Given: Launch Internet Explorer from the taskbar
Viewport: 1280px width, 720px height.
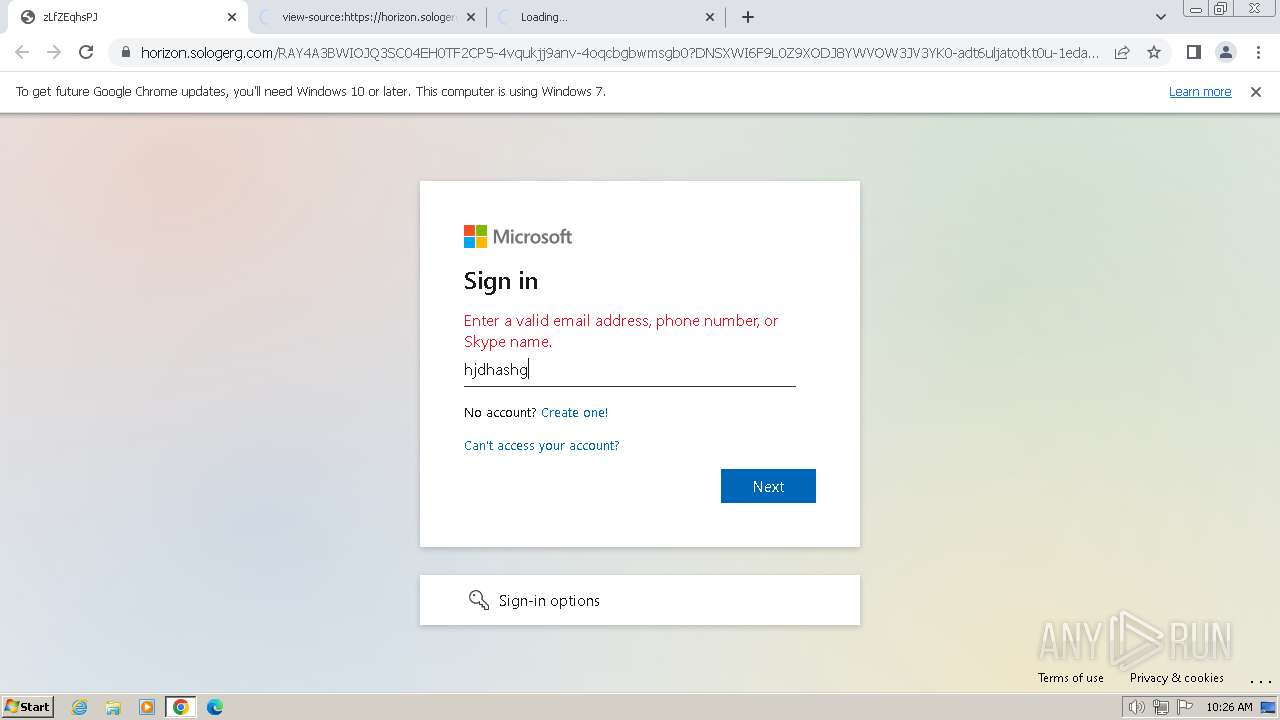Looking at the screenshot, I should 80,707.
